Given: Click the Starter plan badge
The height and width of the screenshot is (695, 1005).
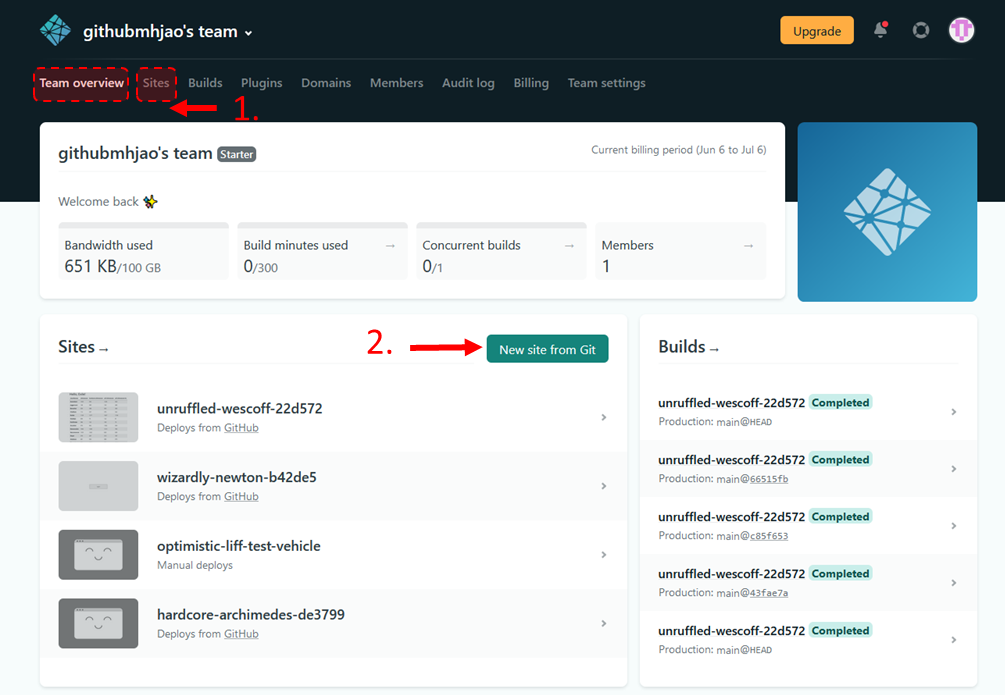Looking at the screenshot, I should coord(237,155).
